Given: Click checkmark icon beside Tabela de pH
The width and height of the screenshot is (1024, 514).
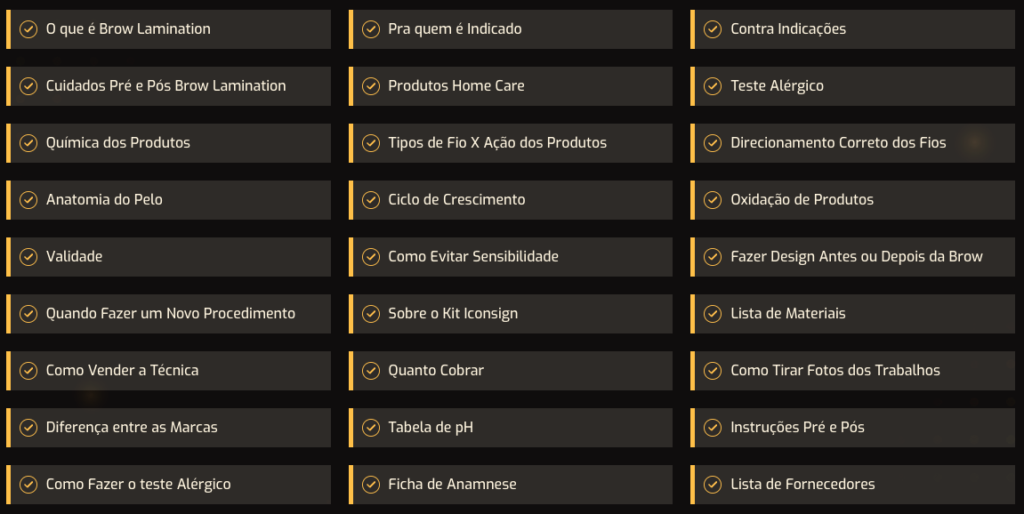Looking at the screenshot, I should (x=371, y=428).
